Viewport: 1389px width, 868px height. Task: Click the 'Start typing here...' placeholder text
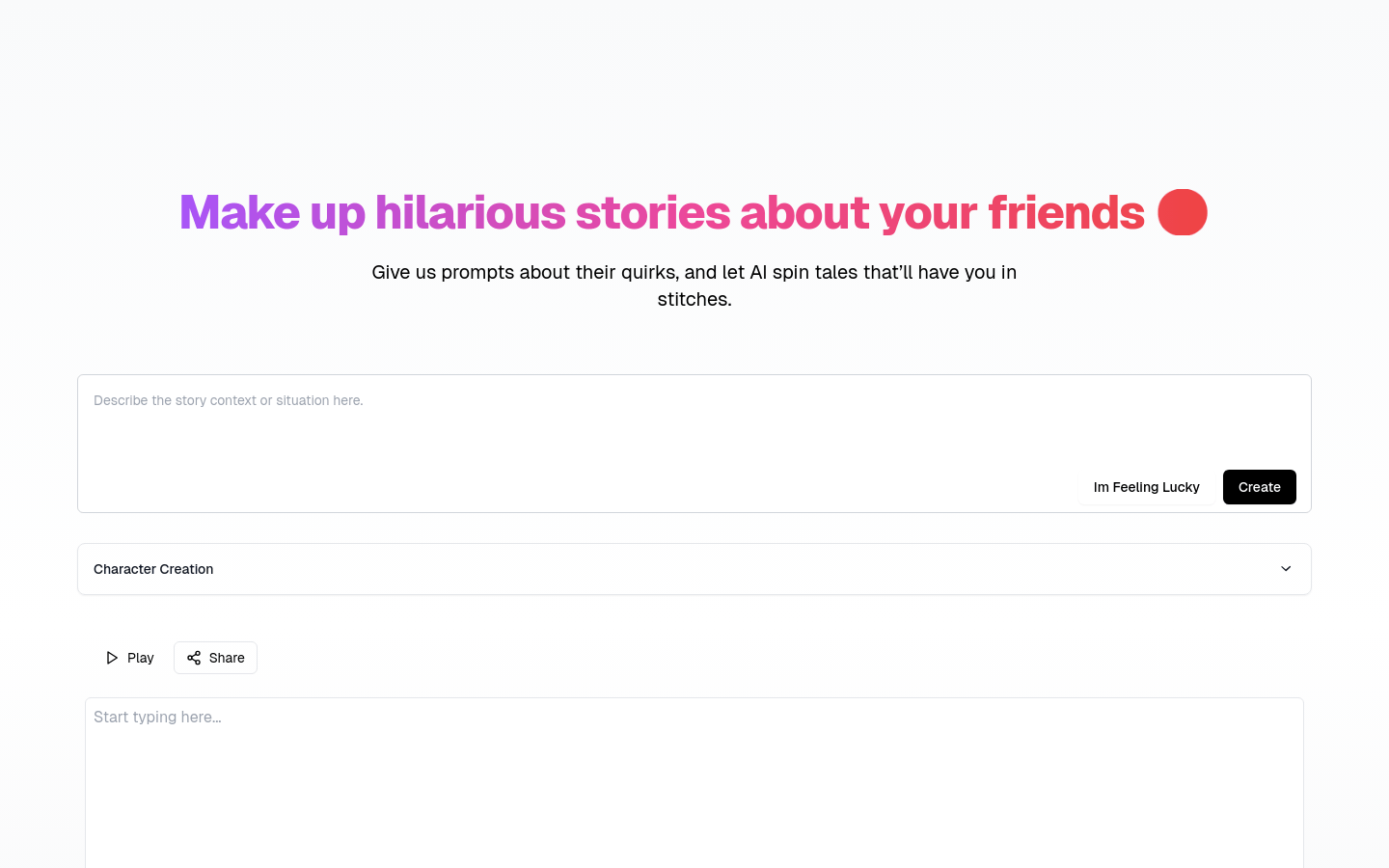(157, 717)
